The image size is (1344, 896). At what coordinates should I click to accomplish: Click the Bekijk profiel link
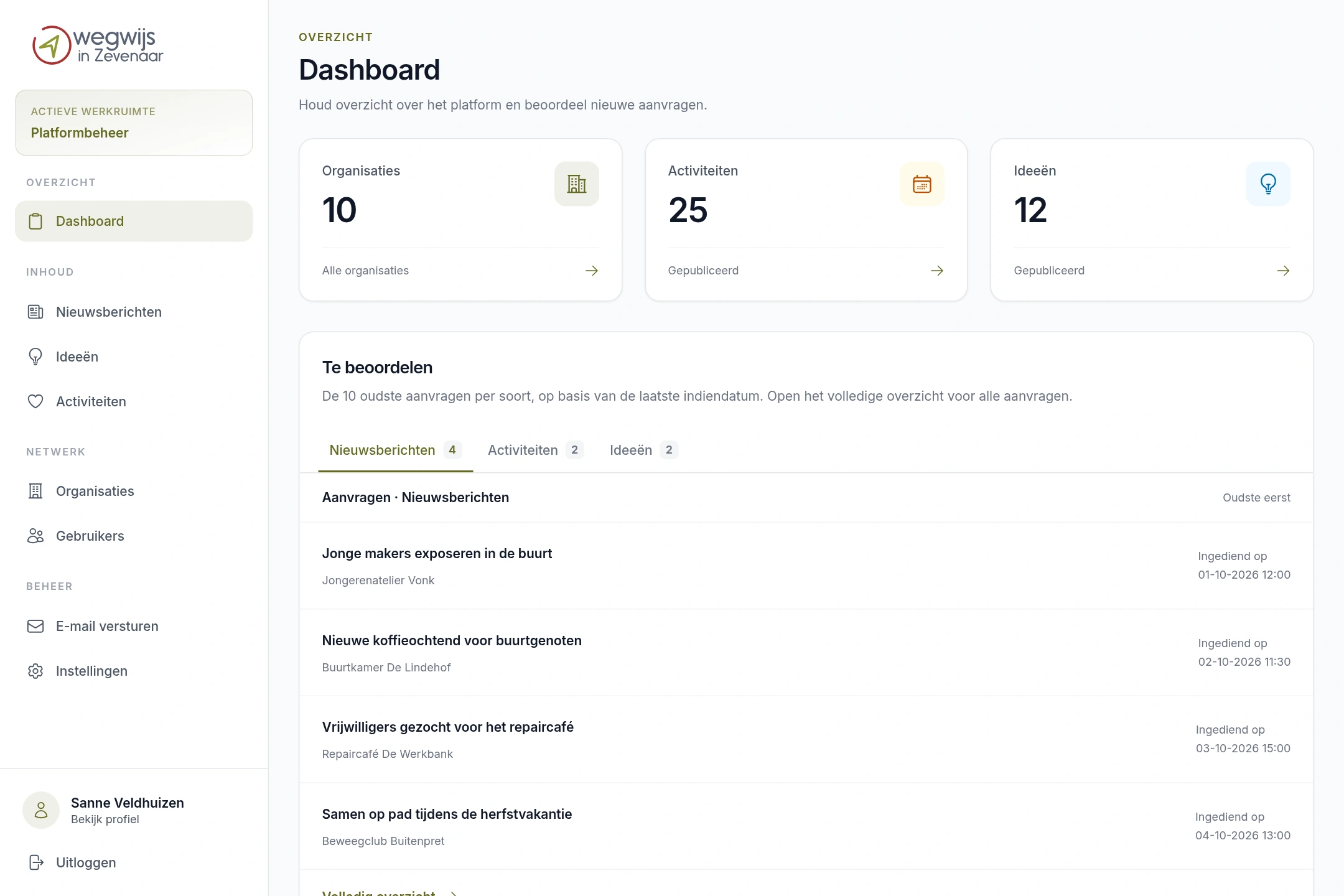(x=105, y=819)
